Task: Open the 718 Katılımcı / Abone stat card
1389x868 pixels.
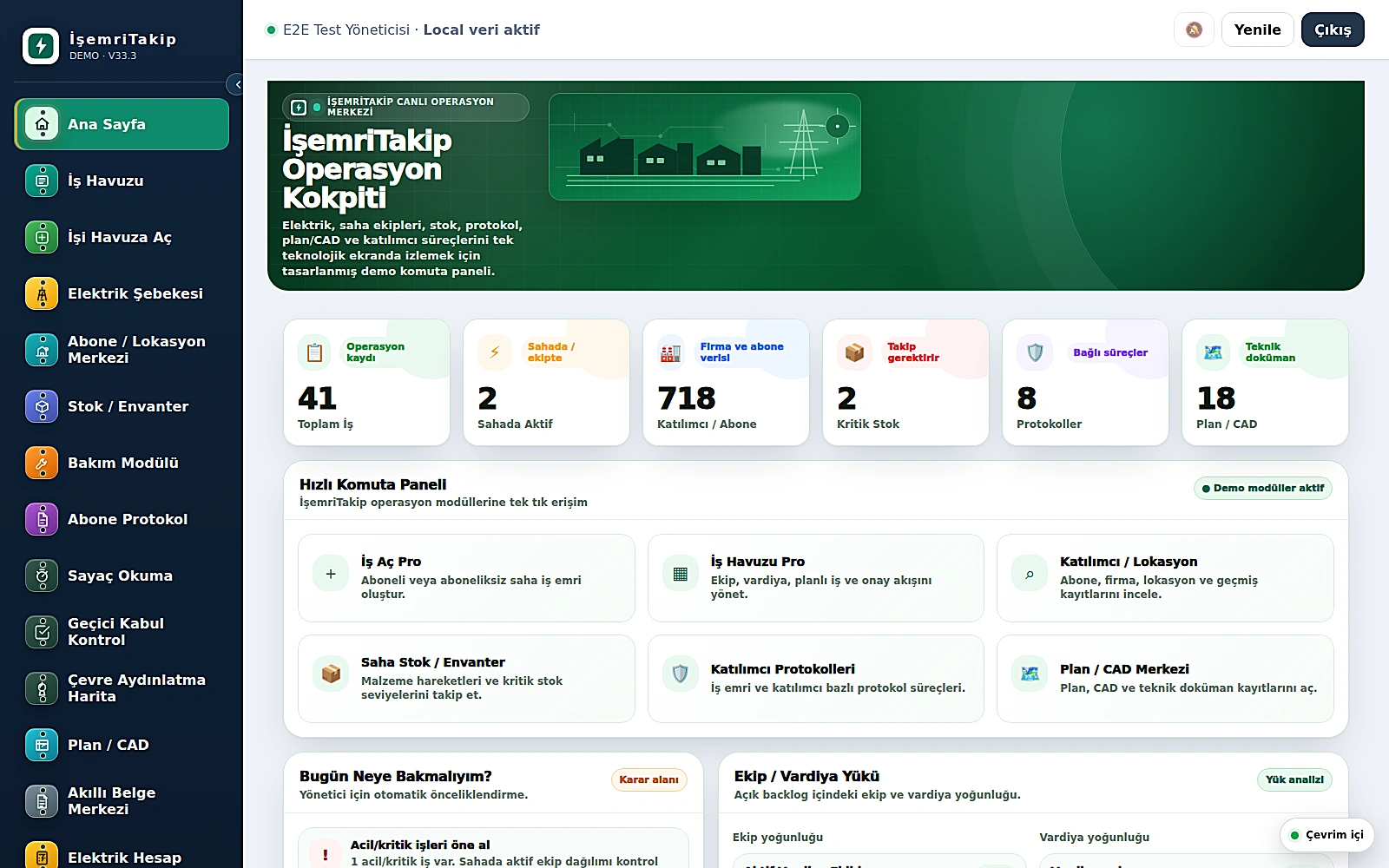Action: point(726,382)
